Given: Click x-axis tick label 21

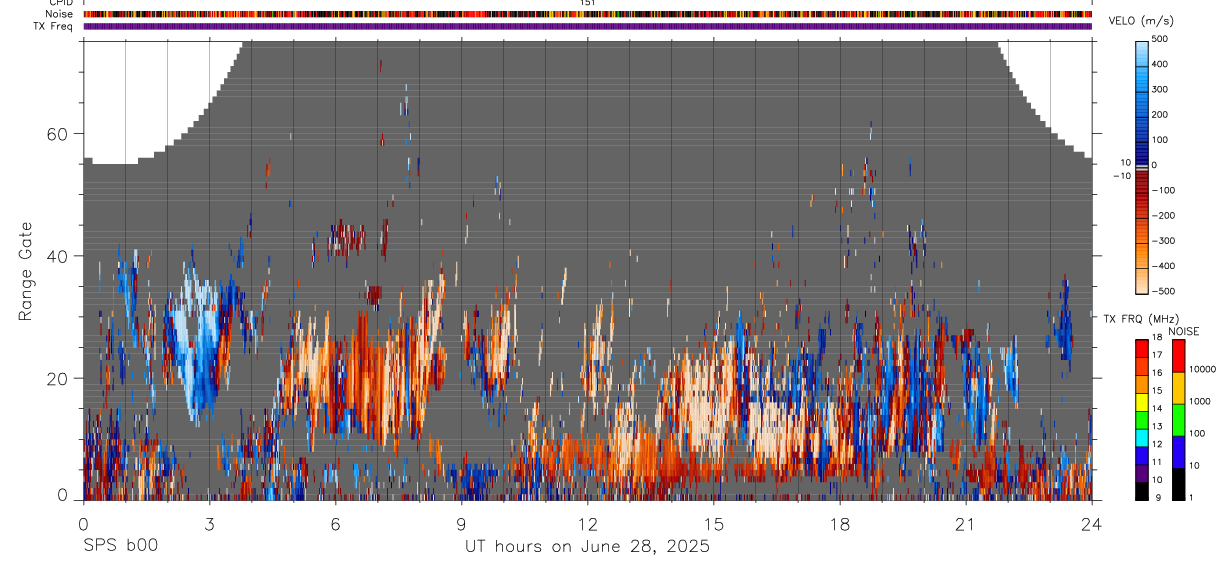Looking at the screenshot, I should point(965,524).
